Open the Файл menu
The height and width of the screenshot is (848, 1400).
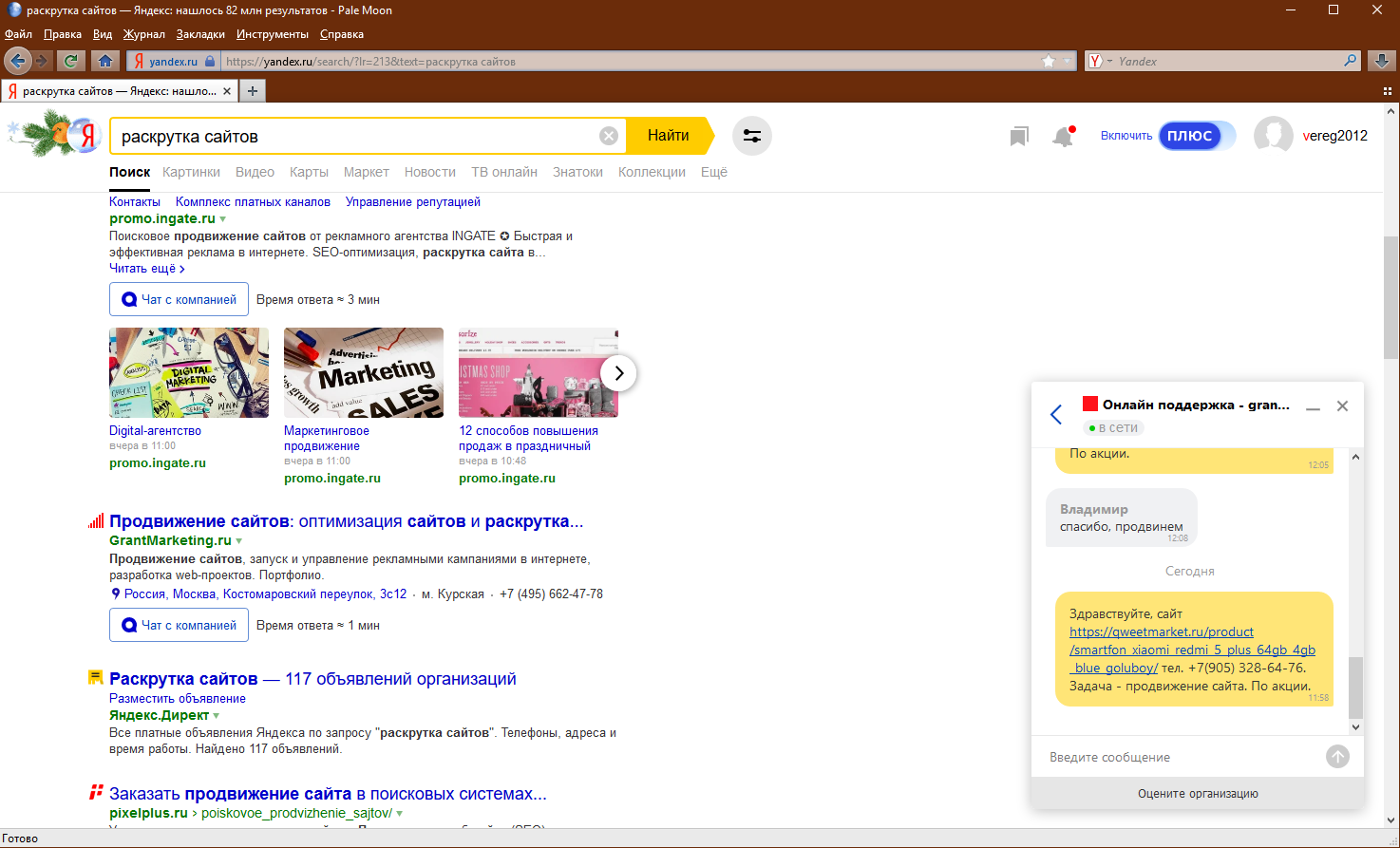point(18,34)
